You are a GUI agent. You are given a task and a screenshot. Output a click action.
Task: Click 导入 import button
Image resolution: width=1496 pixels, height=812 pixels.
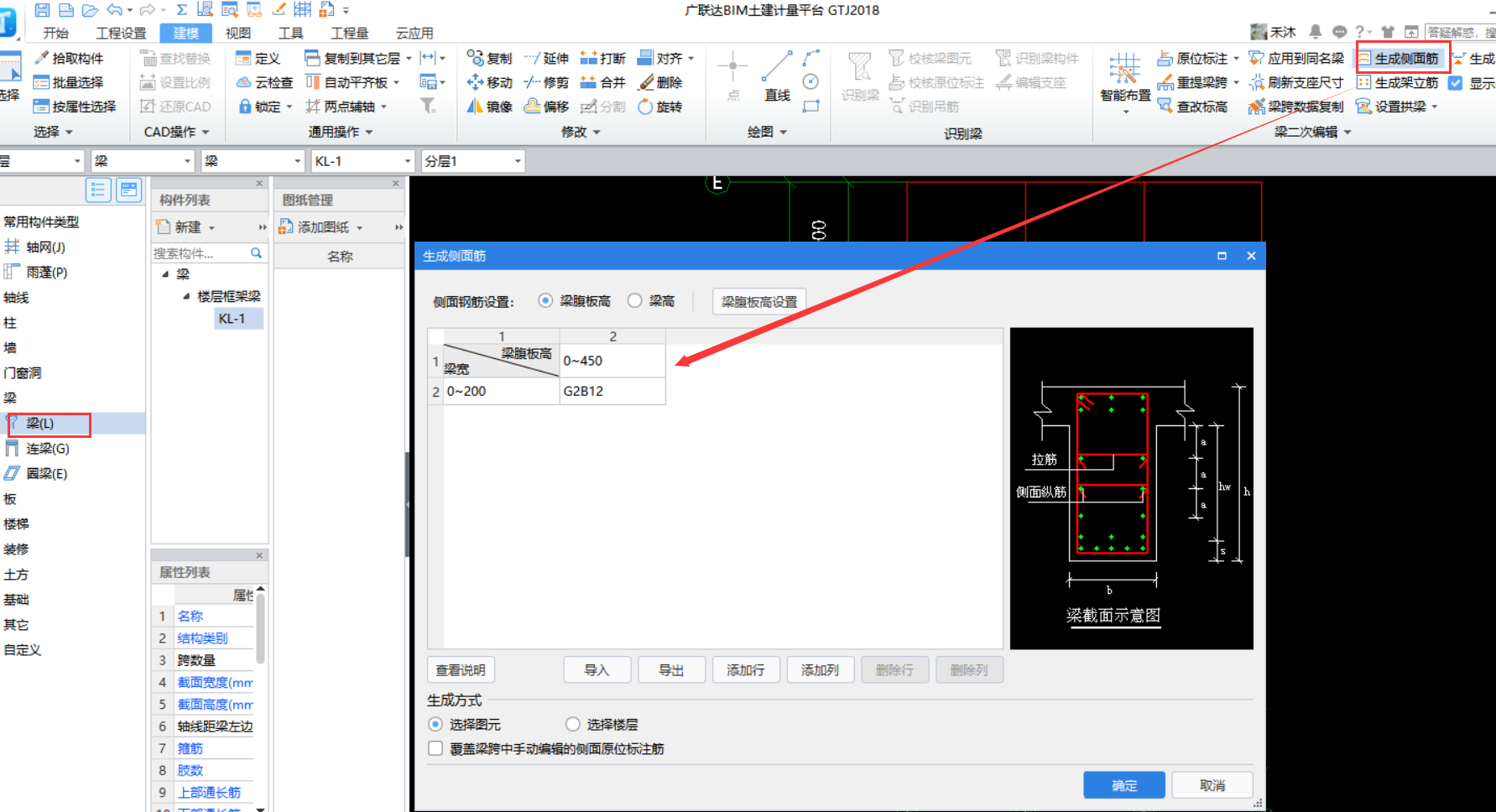(x=597, y=670)
